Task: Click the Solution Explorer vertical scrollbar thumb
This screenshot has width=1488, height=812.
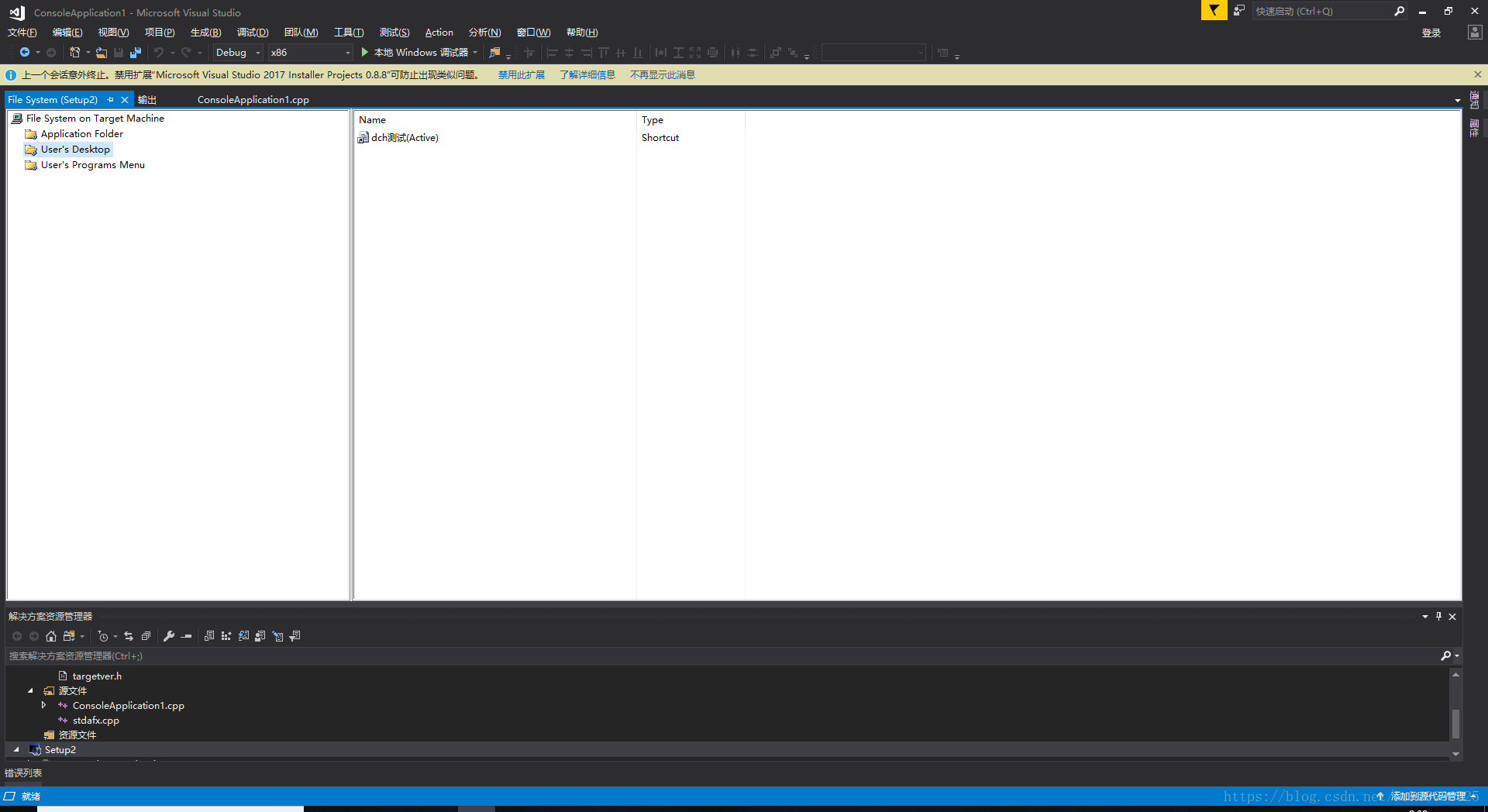Action: point(1455,724)
